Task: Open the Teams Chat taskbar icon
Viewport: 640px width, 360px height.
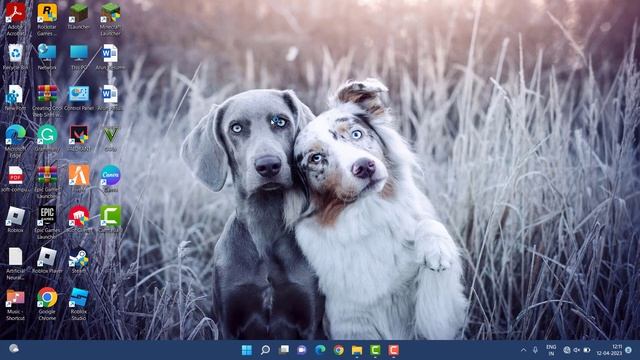Action: pos(302,350)
